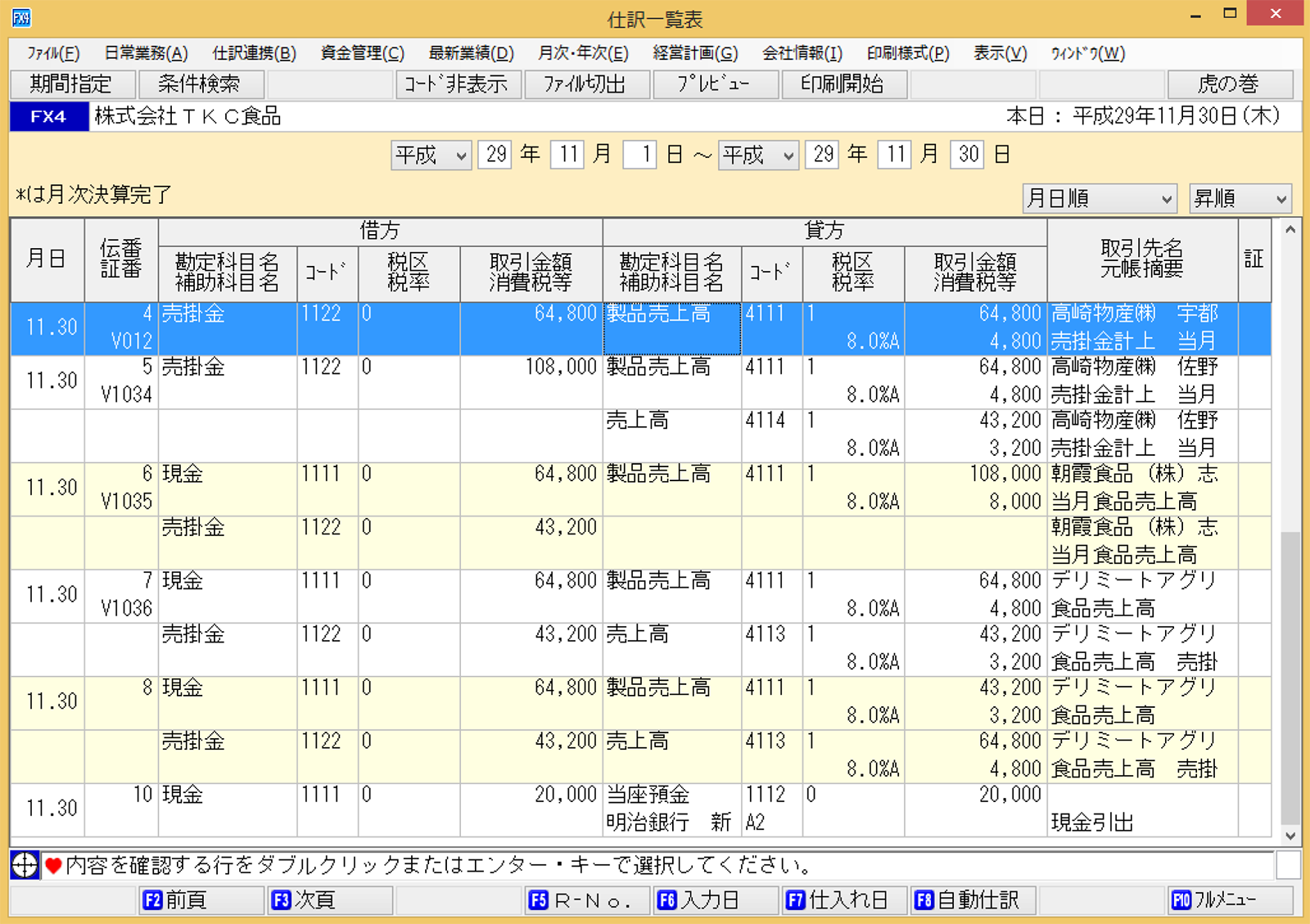This screenshot has width=1310, height=924.
Task: Click the crosshair icon in the status bar
Action: coord(26,863)
